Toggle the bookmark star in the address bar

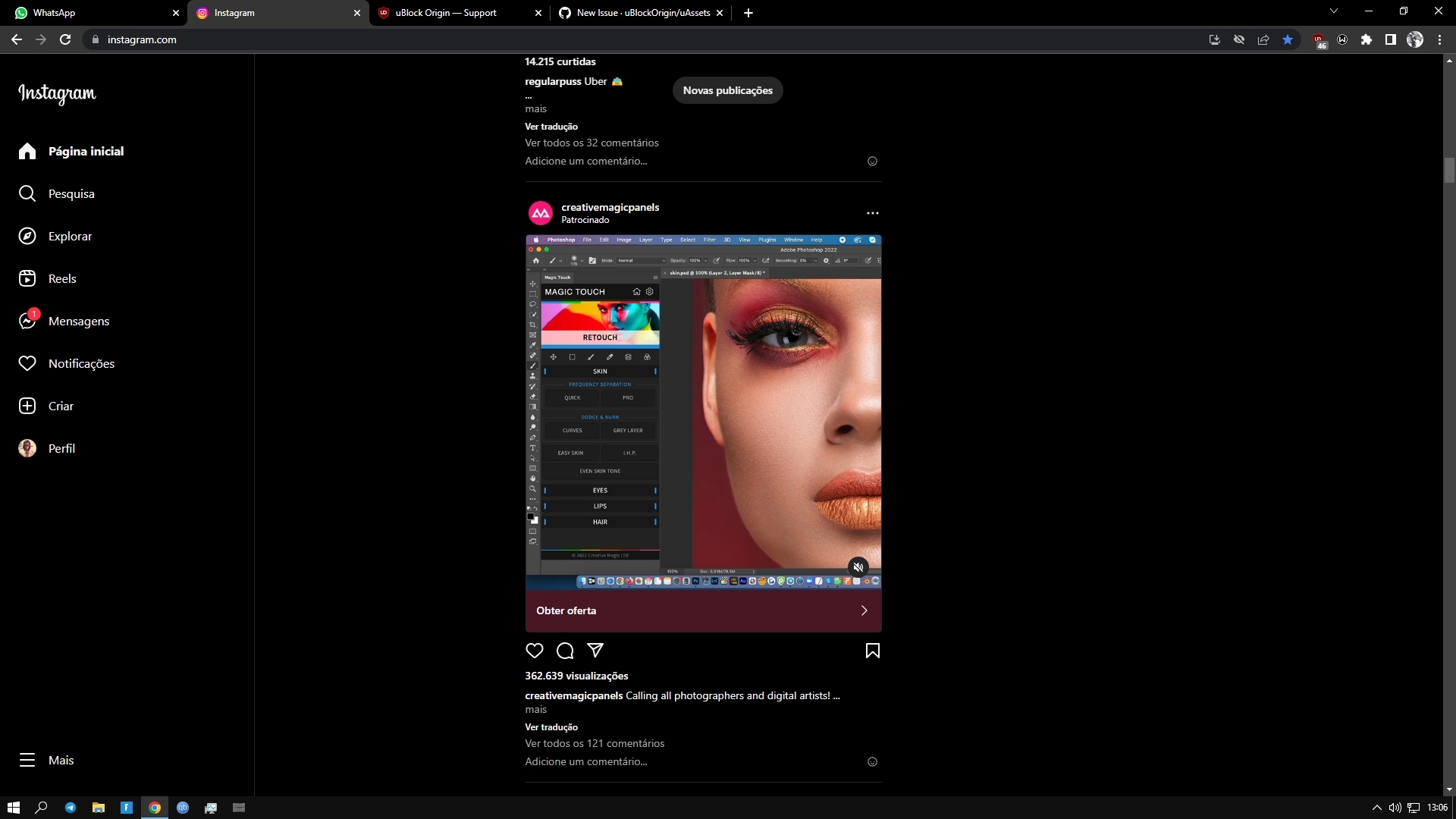1287,39
